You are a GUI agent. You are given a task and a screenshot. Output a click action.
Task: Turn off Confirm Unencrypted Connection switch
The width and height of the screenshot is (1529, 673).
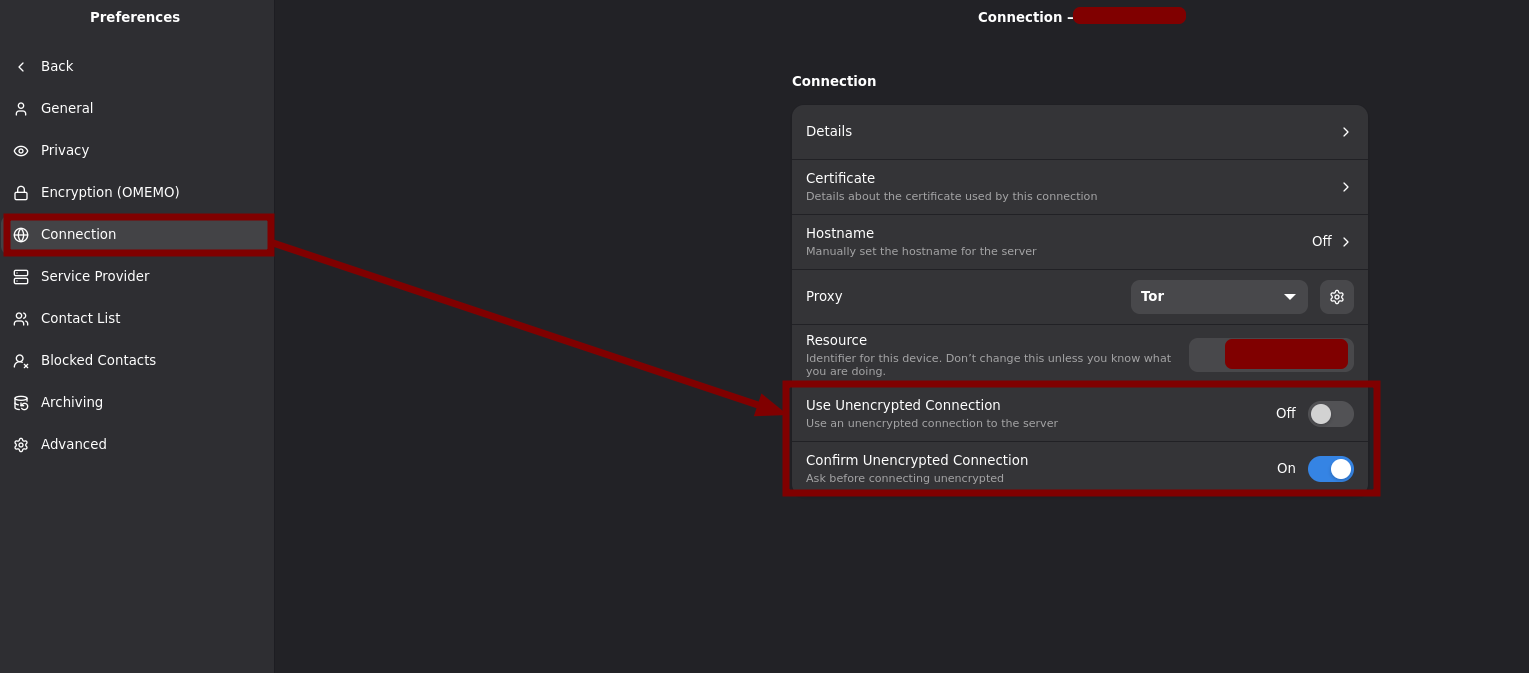tap(1330, 469)
